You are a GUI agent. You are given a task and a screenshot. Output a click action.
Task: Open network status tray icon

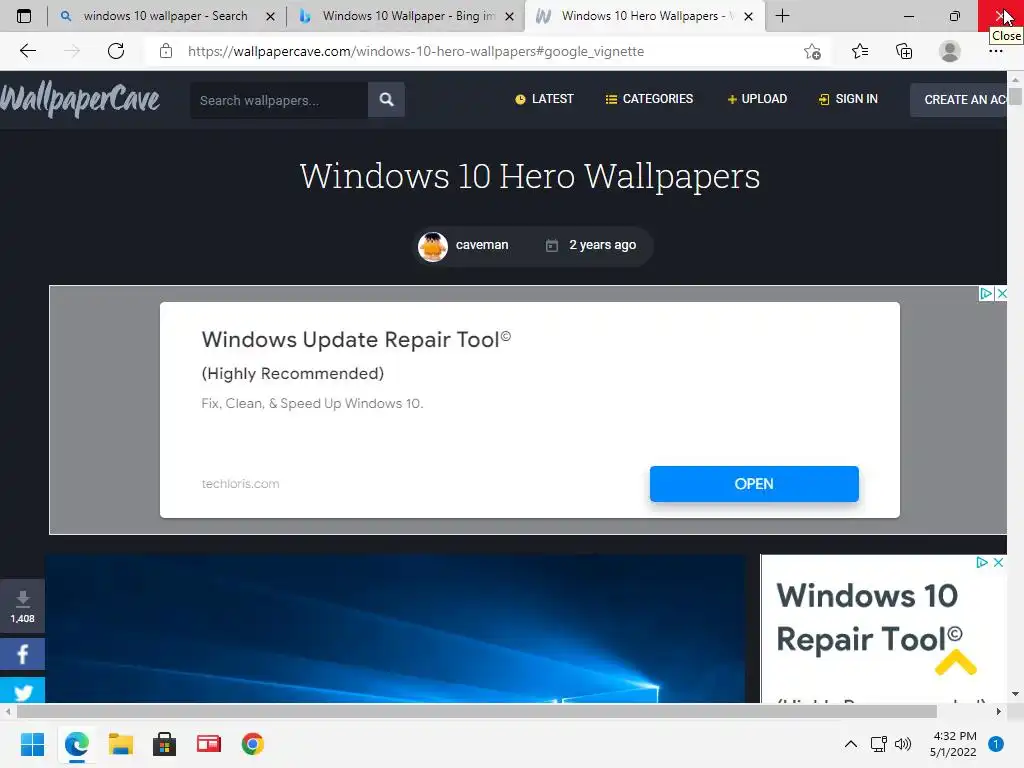coord(879,744)
